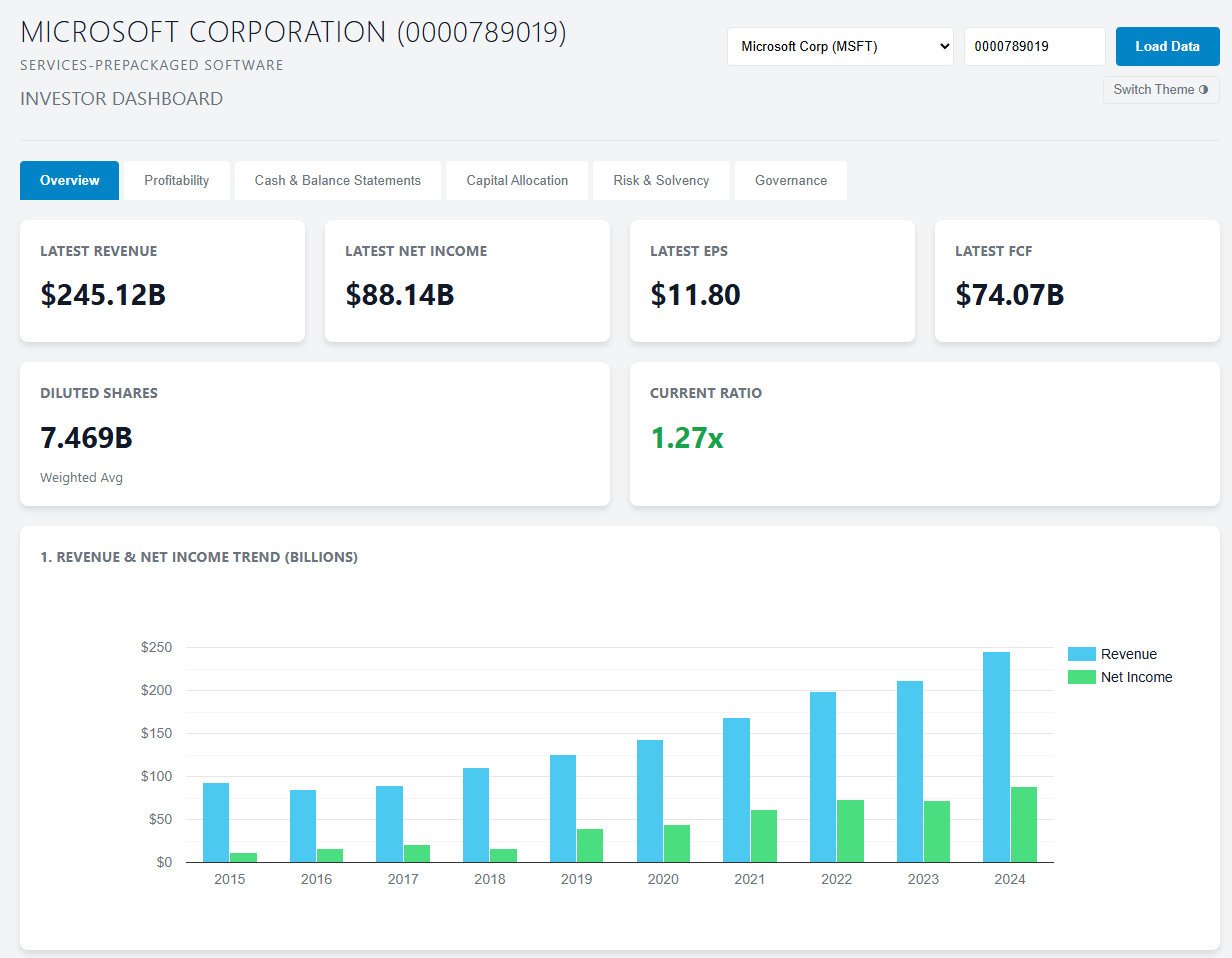Select a company from the ticker dropdown

click(840, 46)
